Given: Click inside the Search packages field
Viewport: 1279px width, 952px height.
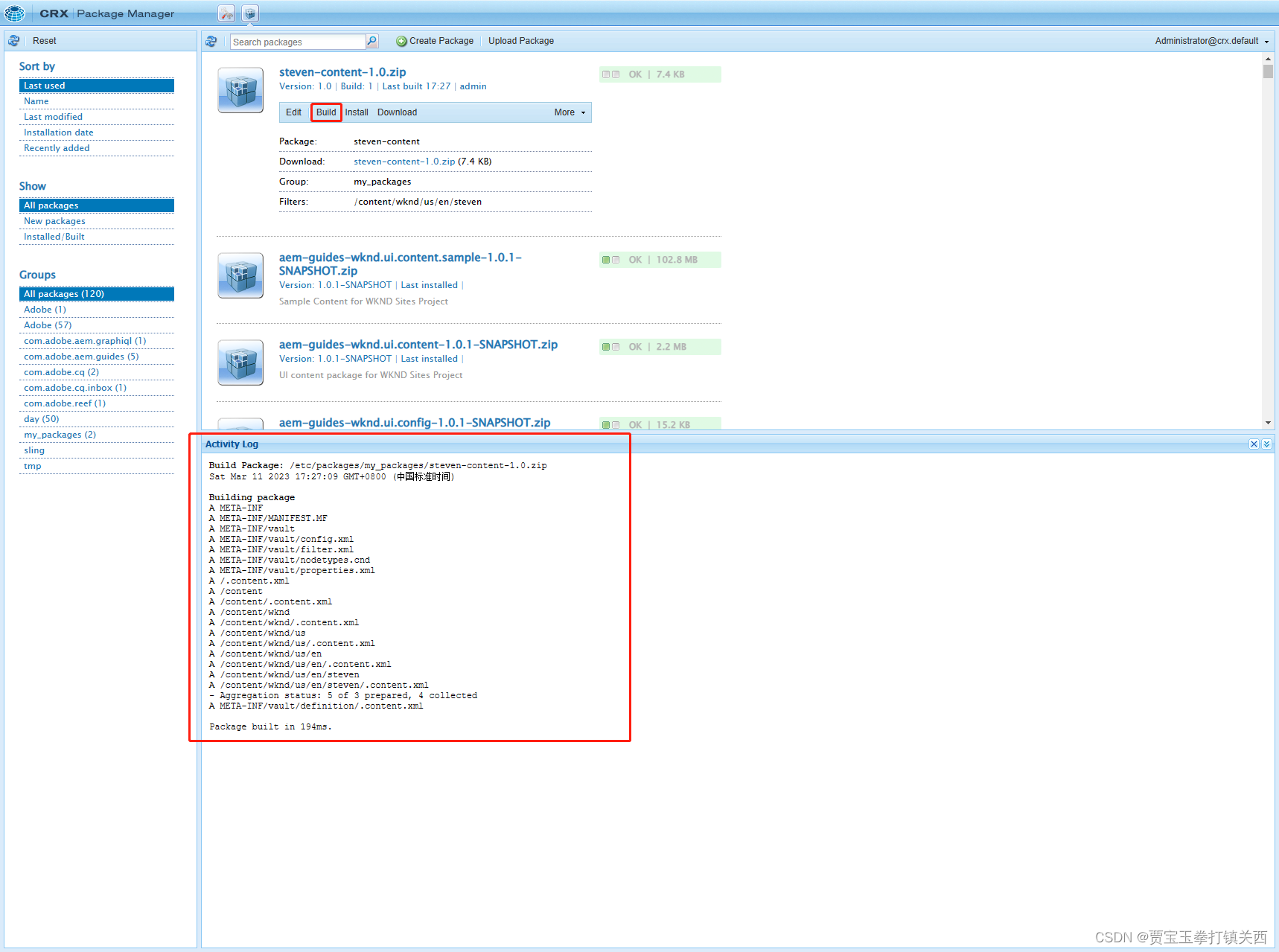Looking at the screenshot, I should (294, 41).
